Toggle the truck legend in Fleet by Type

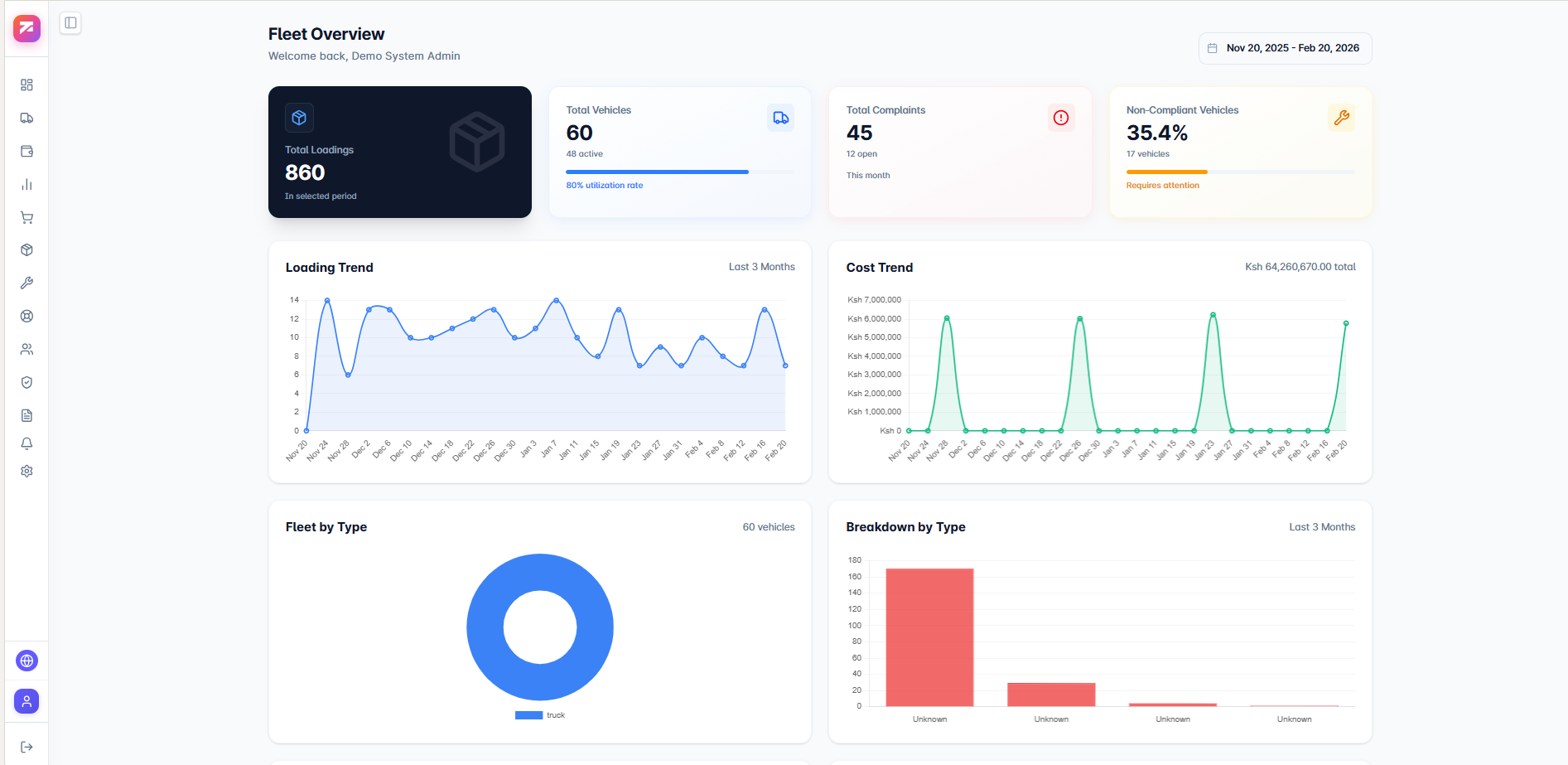click(x=540, y=715)
